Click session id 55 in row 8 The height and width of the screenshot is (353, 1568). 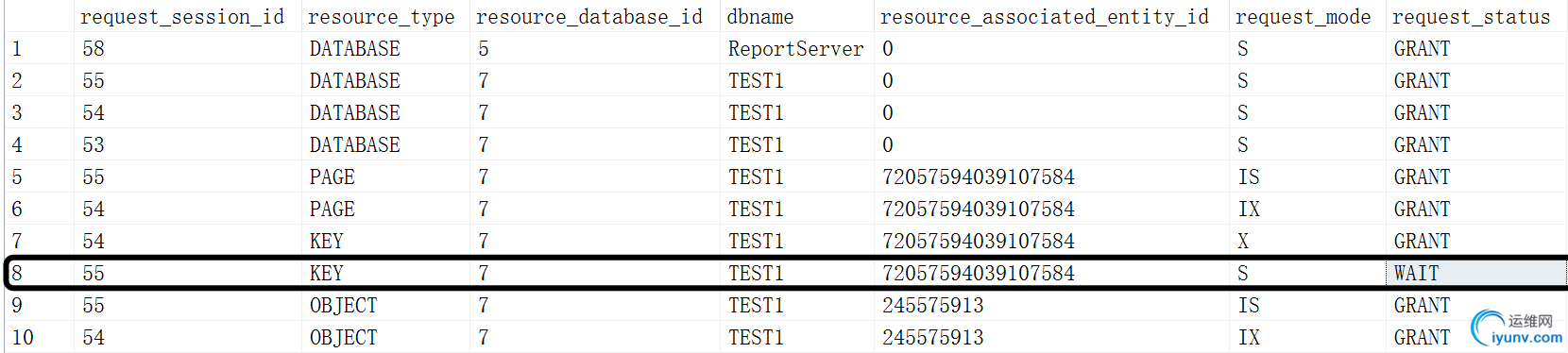[x=188, y=273]
